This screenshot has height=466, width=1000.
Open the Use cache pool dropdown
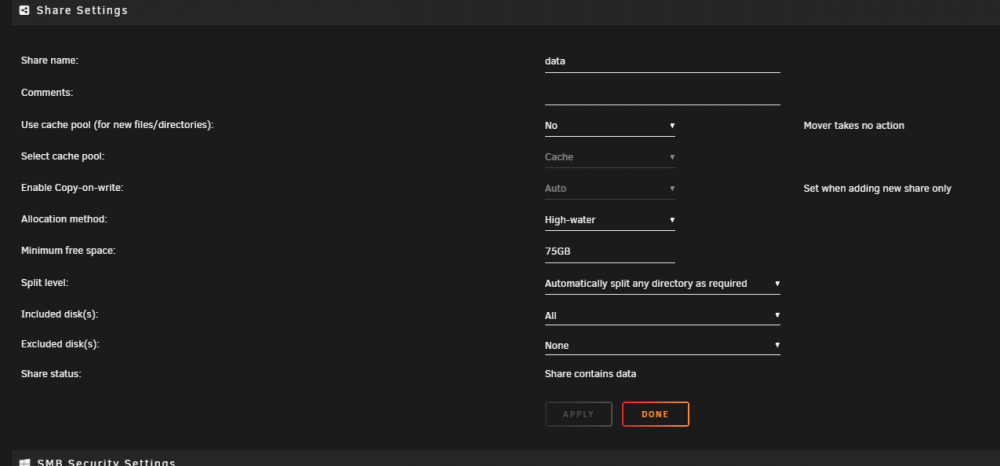pos(610,126)
